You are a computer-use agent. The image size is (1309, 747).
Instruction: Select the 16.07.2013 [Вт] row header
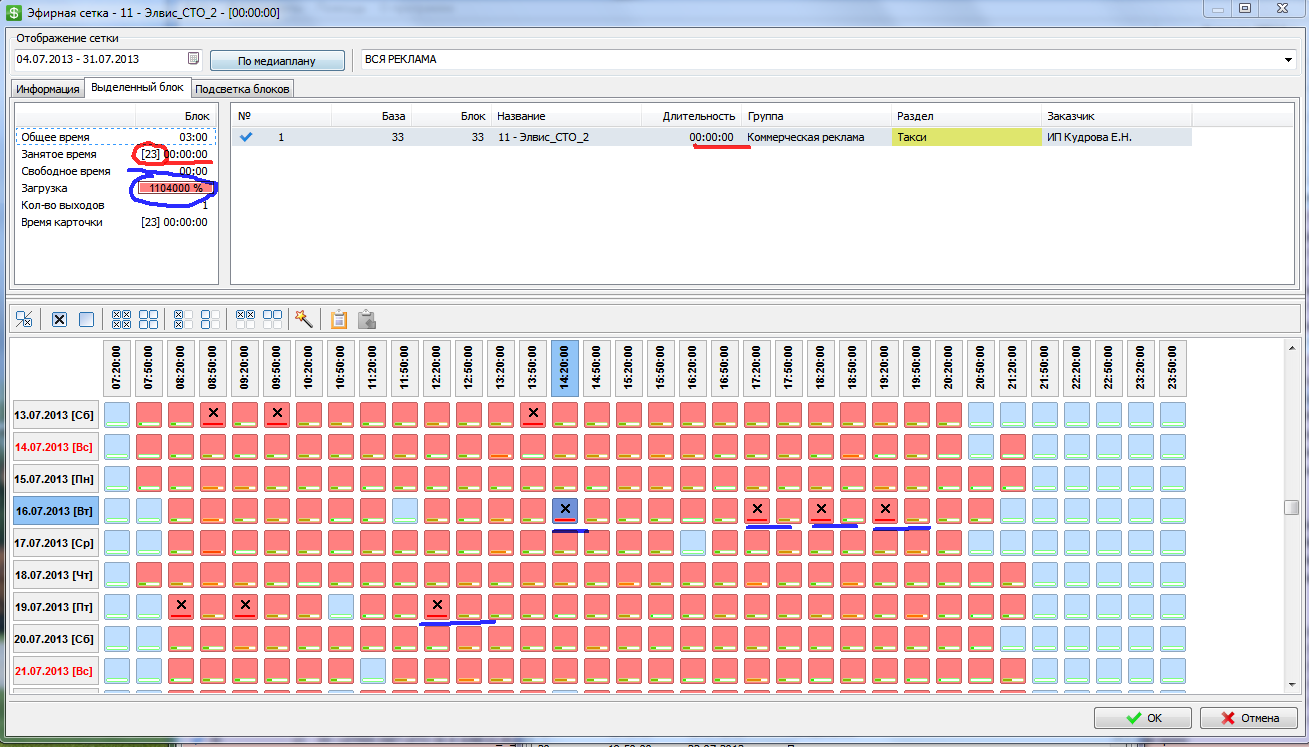[x=55, y=511]
